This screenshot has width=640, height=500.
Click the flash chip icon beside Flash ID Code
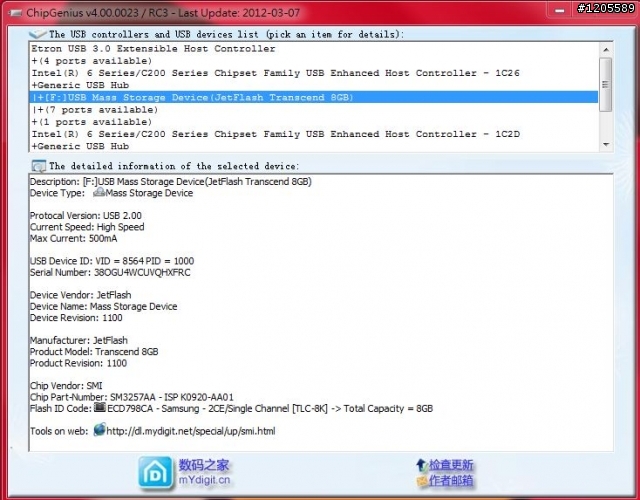click(100, 407)
